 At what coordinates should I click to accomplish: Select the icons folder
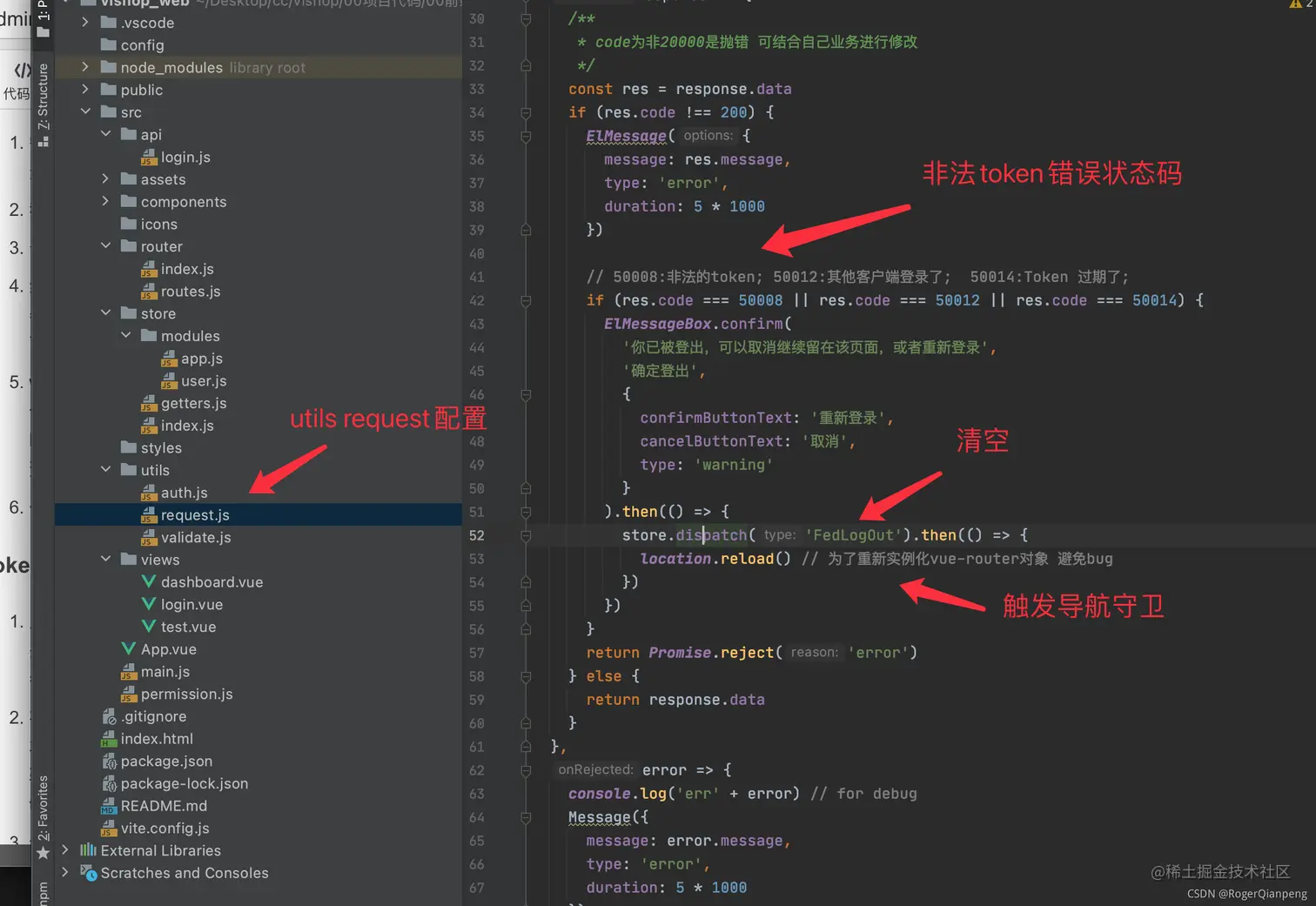[x=149, y=225]
